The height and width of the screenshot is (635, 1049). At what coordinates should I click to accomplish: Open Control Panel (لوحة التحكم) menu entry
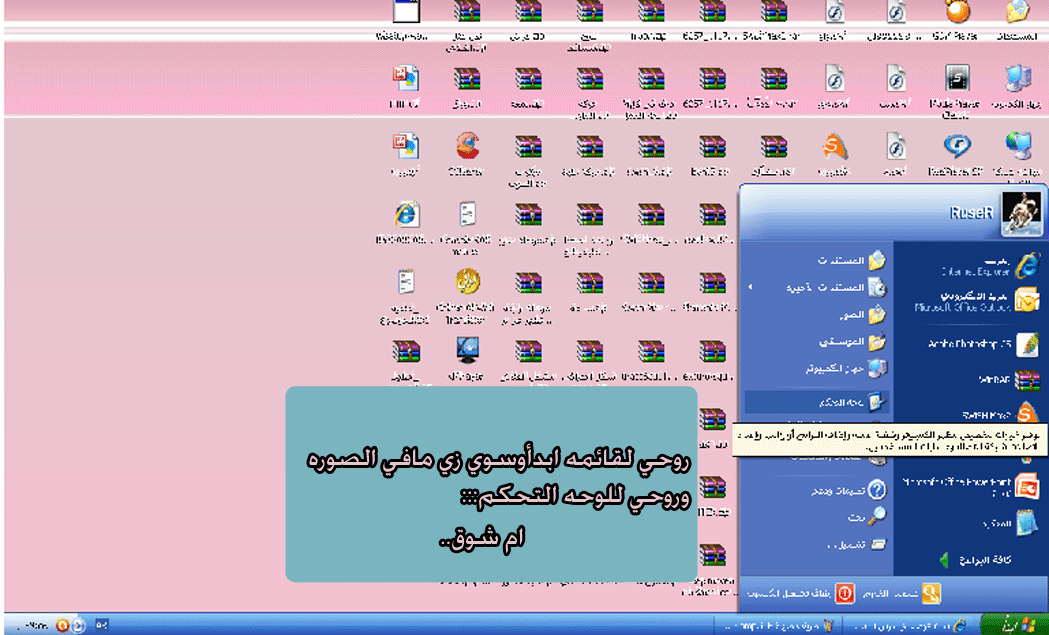[830, 402]
